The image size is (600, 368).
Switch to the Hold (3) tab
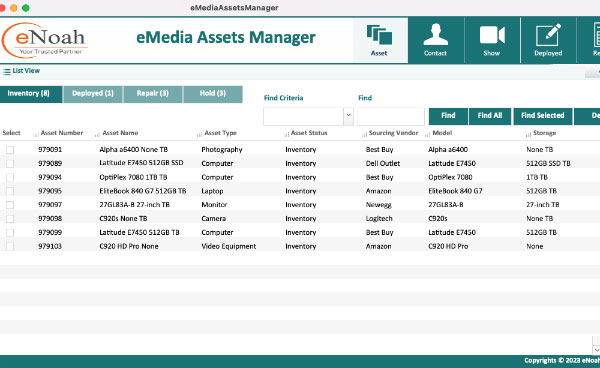tap(213, 94)
